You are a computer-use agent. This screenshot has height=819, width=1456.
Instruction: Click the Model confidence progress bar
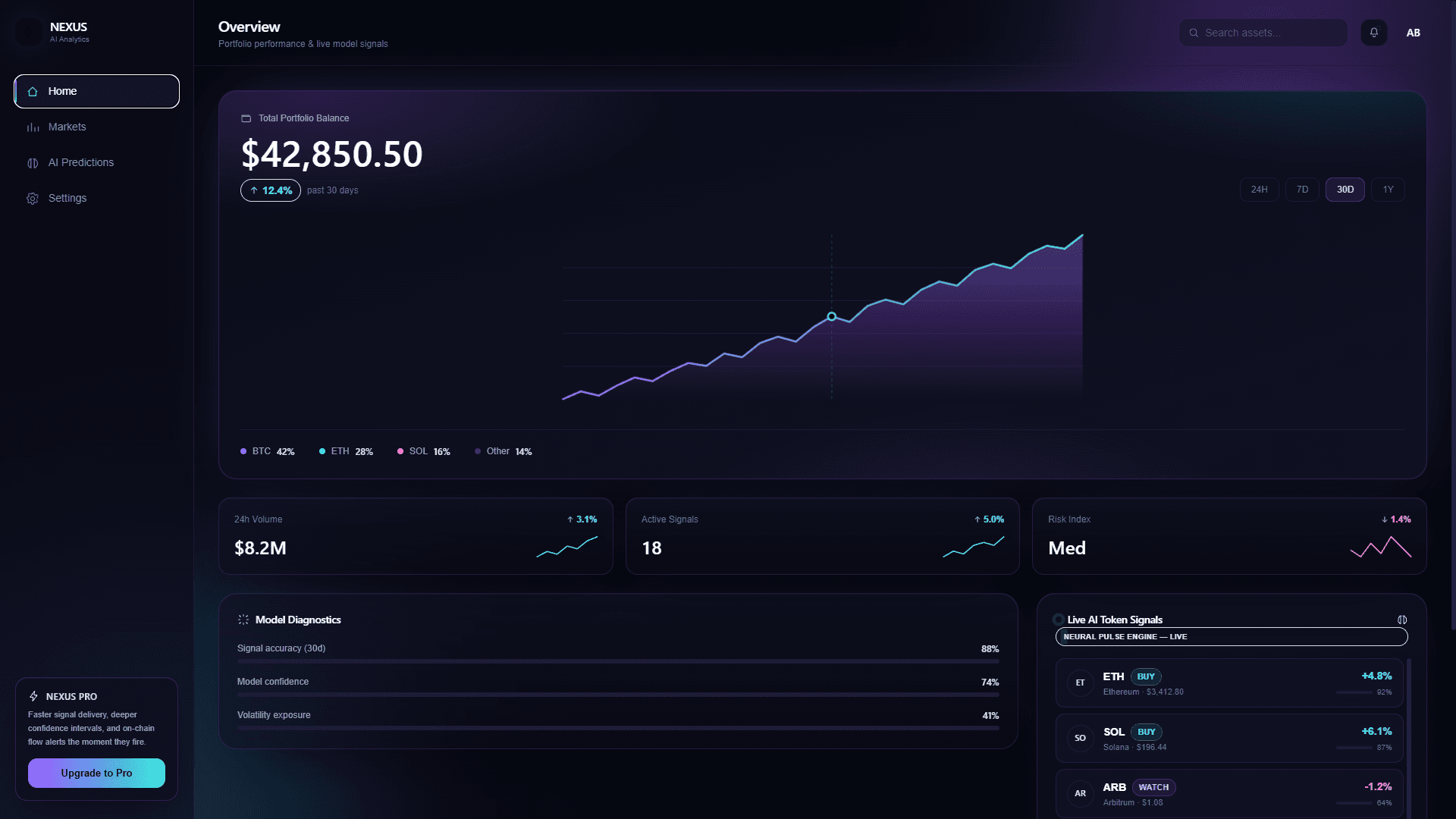(618, 695)
